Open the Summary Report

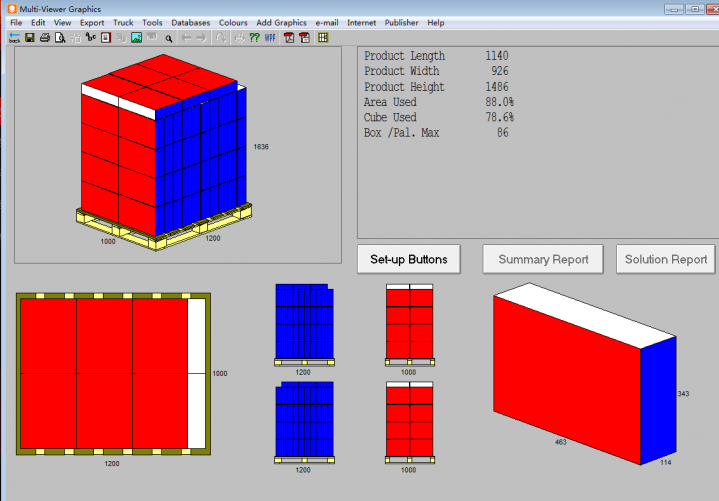point(543,259)
